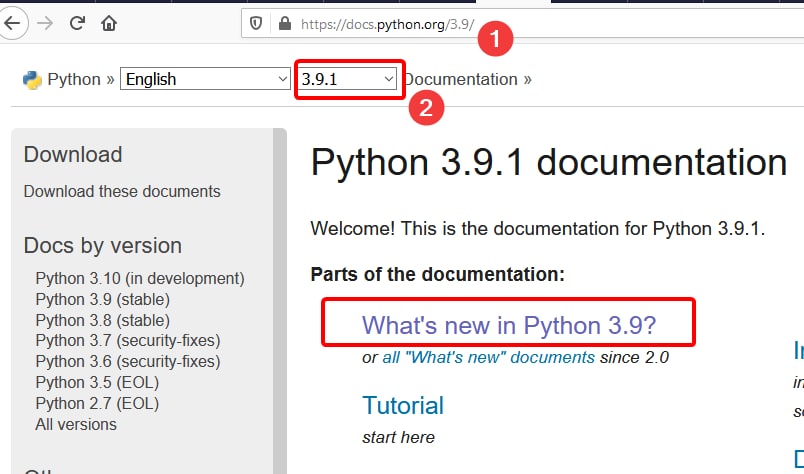Click the forward navigation arrow
The height and width of the screenshot is (474, 804).
point(45,23)
